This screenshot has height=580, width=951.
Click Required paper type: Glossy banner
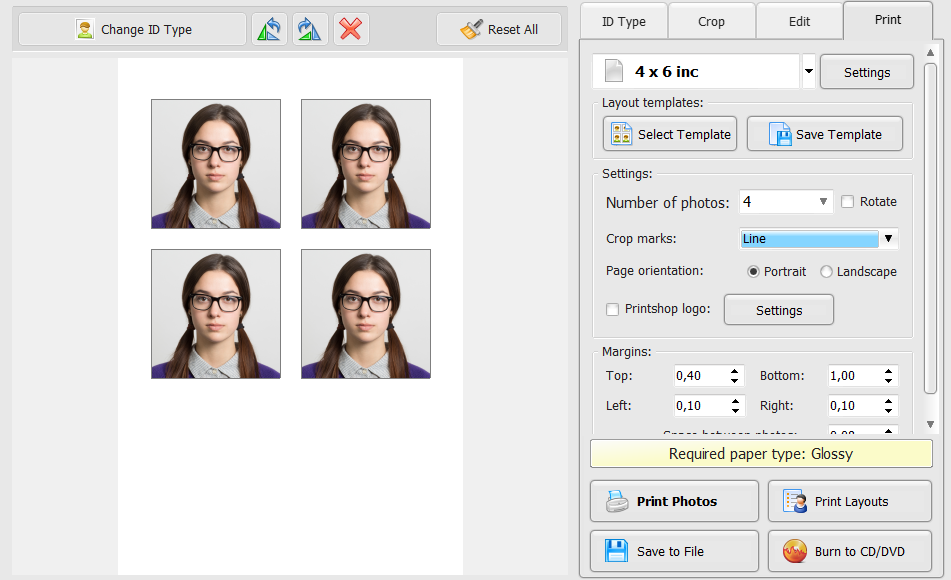click(761, 454)
